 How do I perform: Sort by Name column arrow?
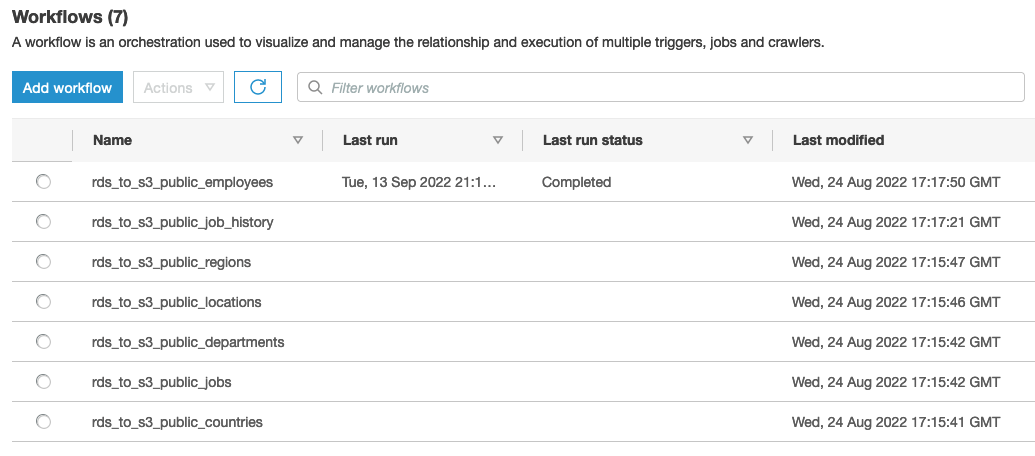coord(297,141)
